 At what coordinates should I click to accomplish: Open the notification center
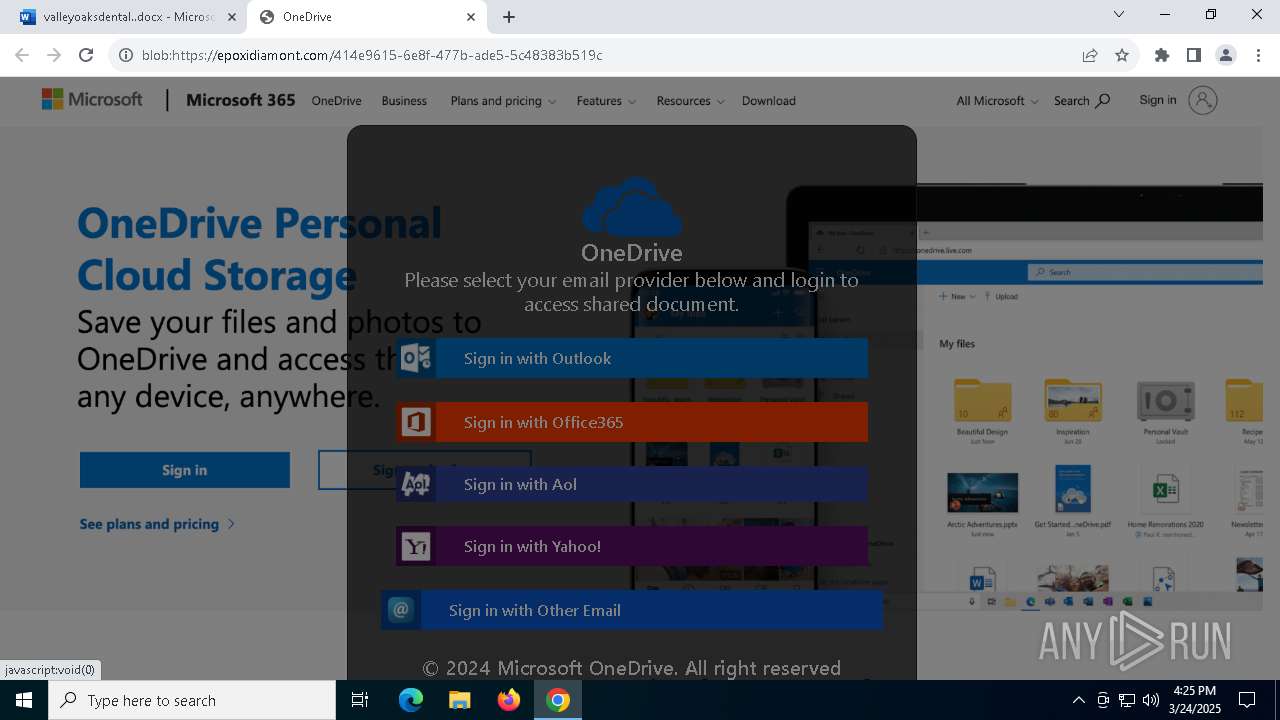(x=1247, y=700)
